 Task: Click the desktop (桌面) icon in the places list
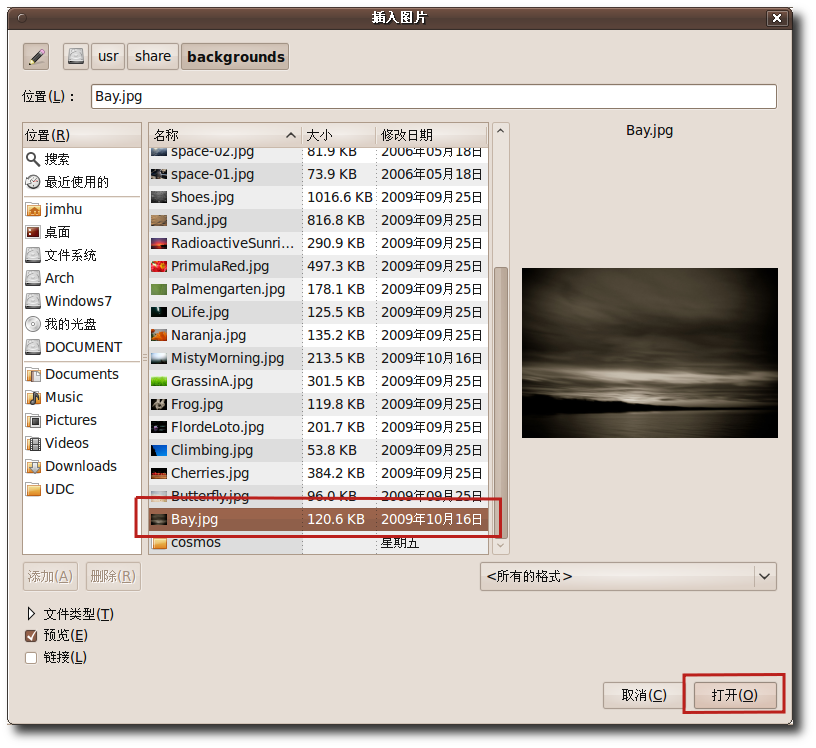pyautogui.click(x=33, y=232)
